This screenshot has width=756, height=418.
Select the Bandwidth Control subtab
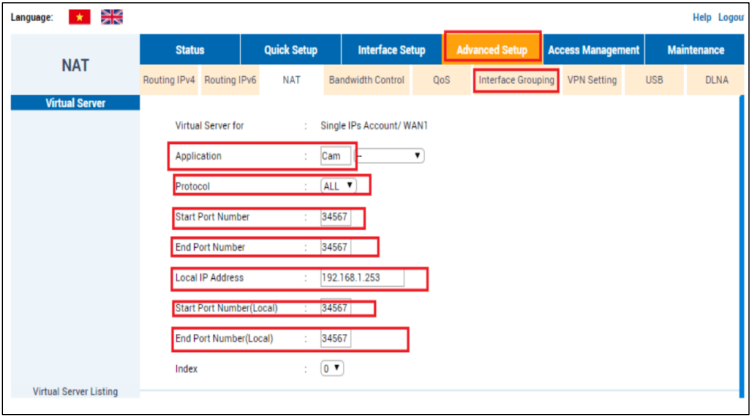click(366, 79)
